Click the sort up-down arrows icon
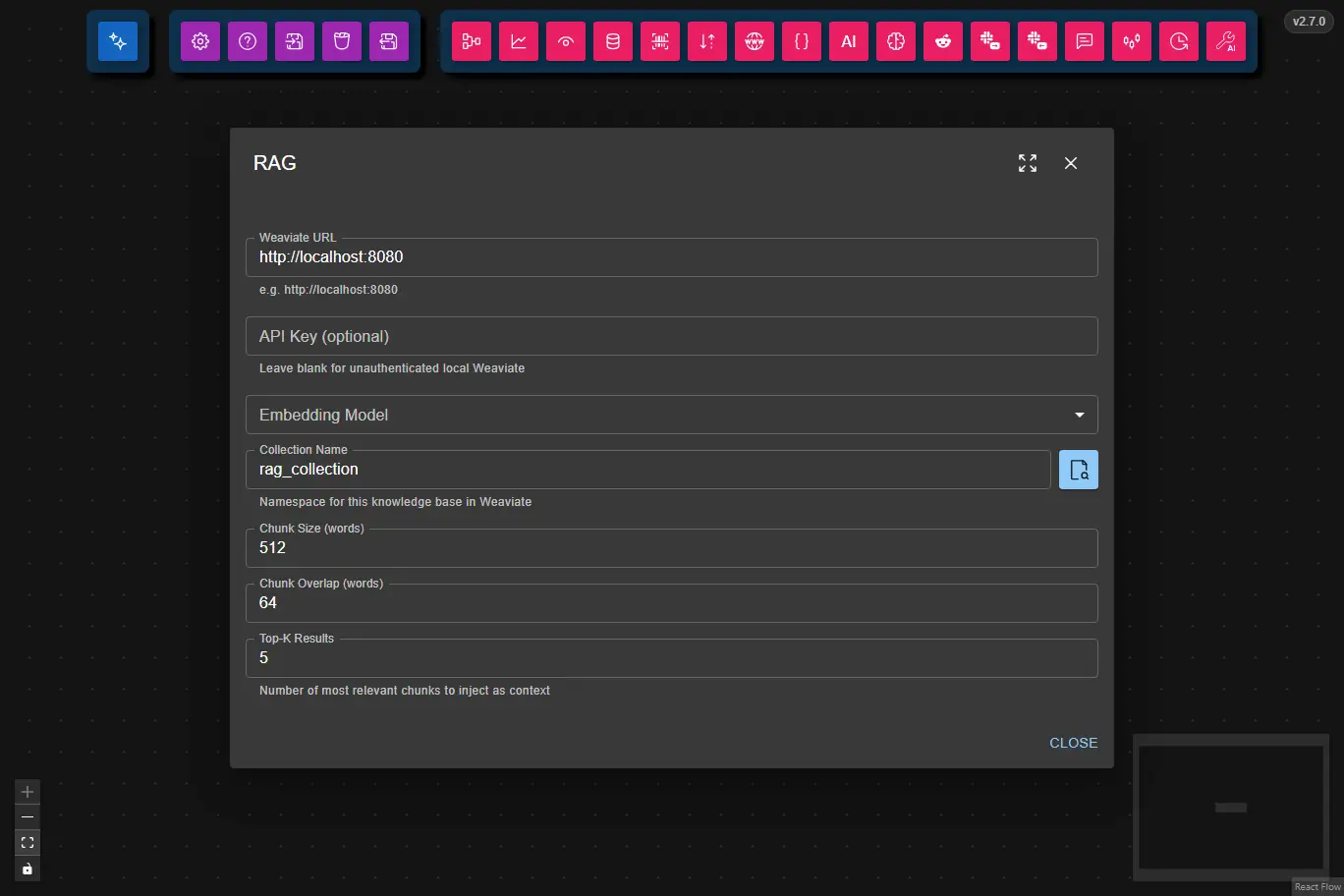The width and height of the screenshot is (1344, 896). 707,41
